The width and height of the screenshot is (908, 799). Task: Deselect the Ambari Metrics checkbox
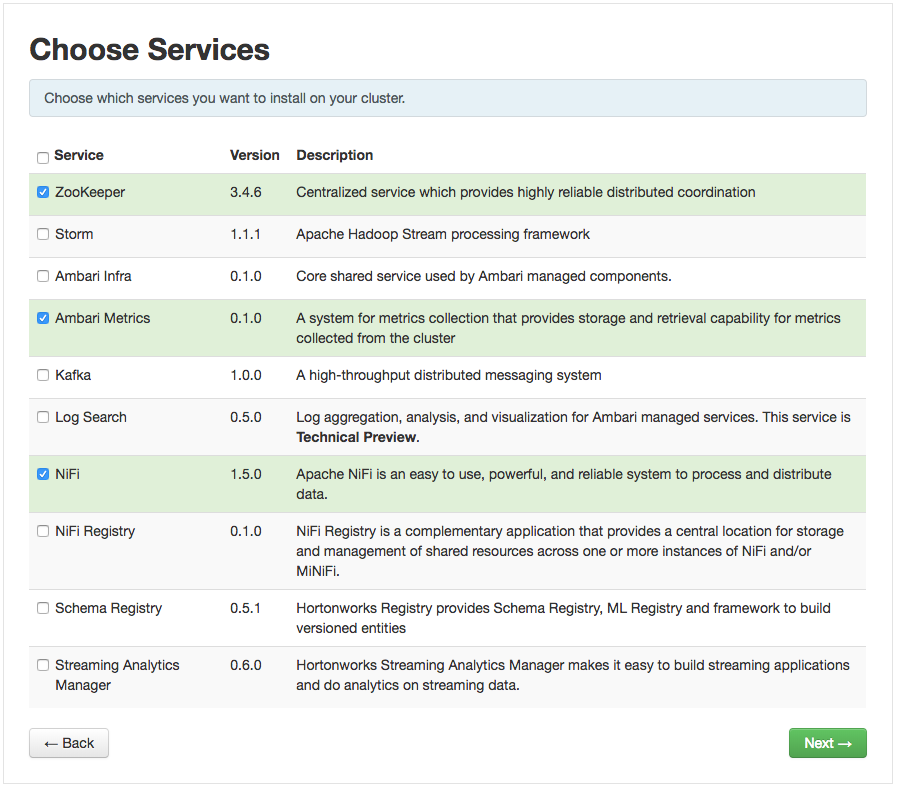click(43, 318)
